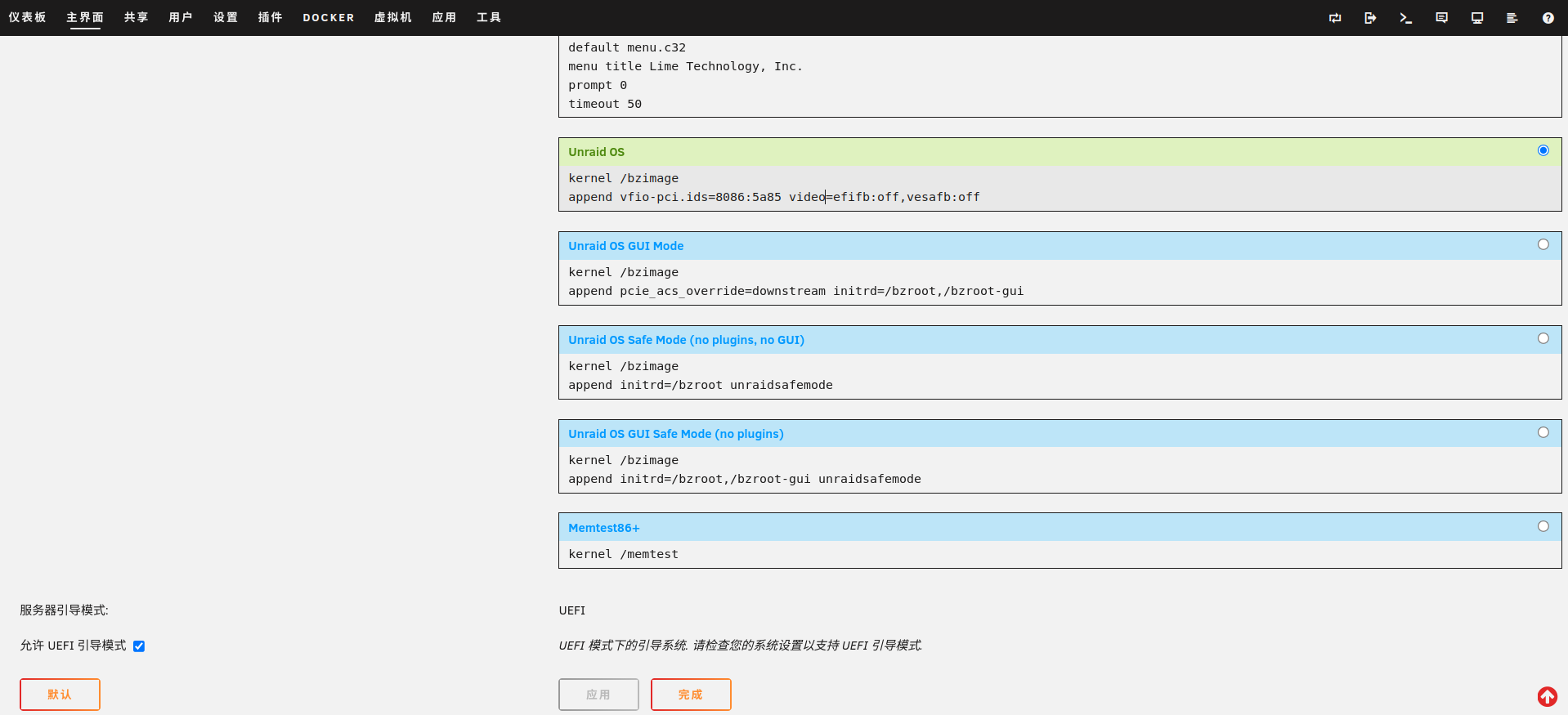Image resolution: width=1568 pixels, height=715 pixels.
Task: Select Unraid OS GUI Mode radio button
Action: coord(1543,244)
